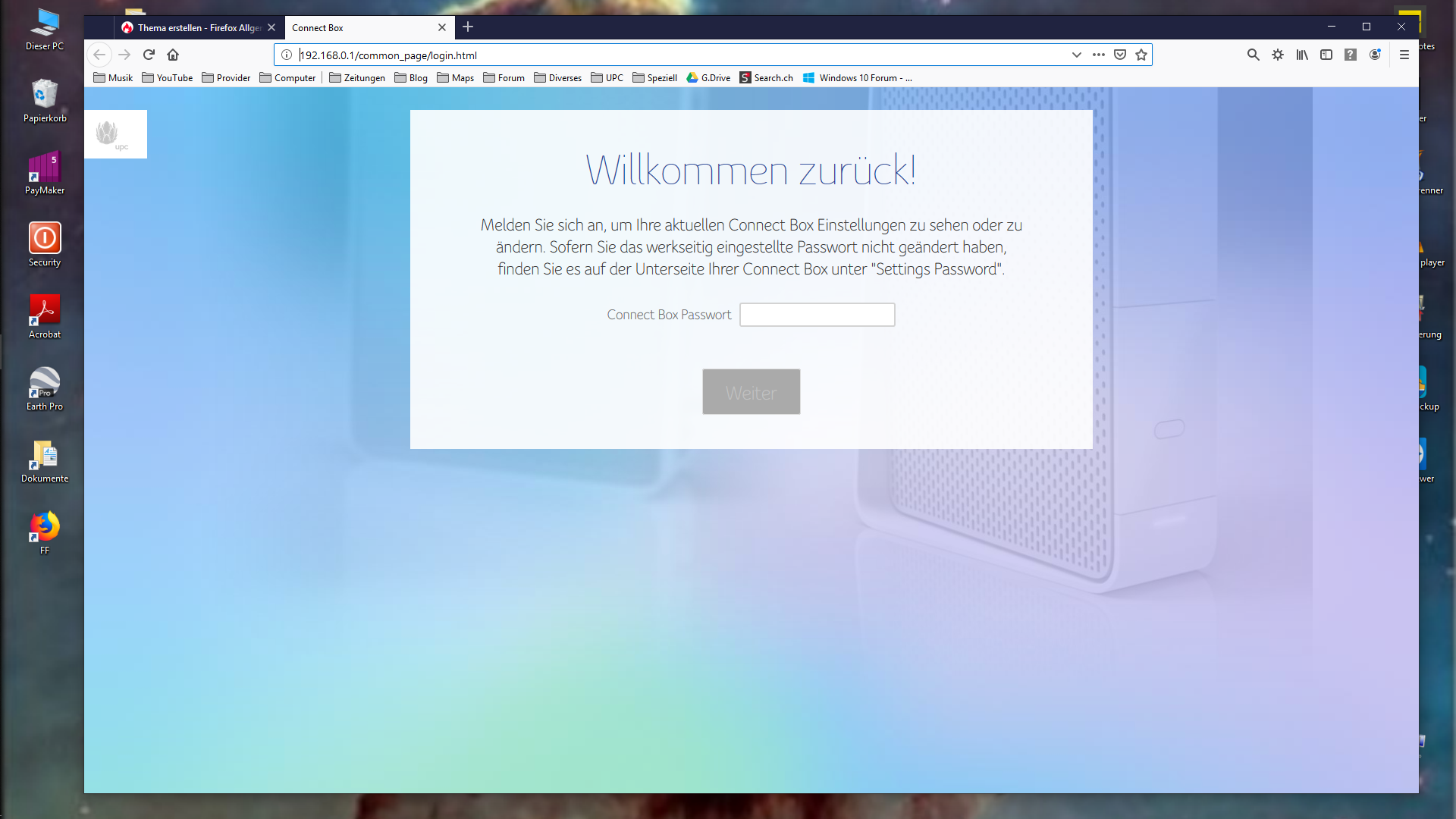Open the Library icon in toolbar

pos(1302,55)
